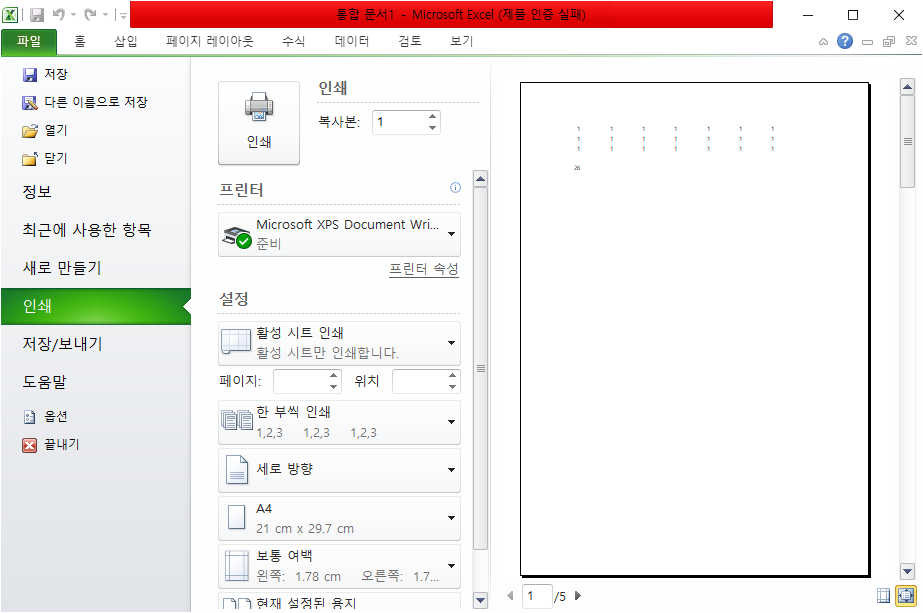
Task: Choose 다른 이름으로 저장 (Save As)
Action: tap(85, 102)
